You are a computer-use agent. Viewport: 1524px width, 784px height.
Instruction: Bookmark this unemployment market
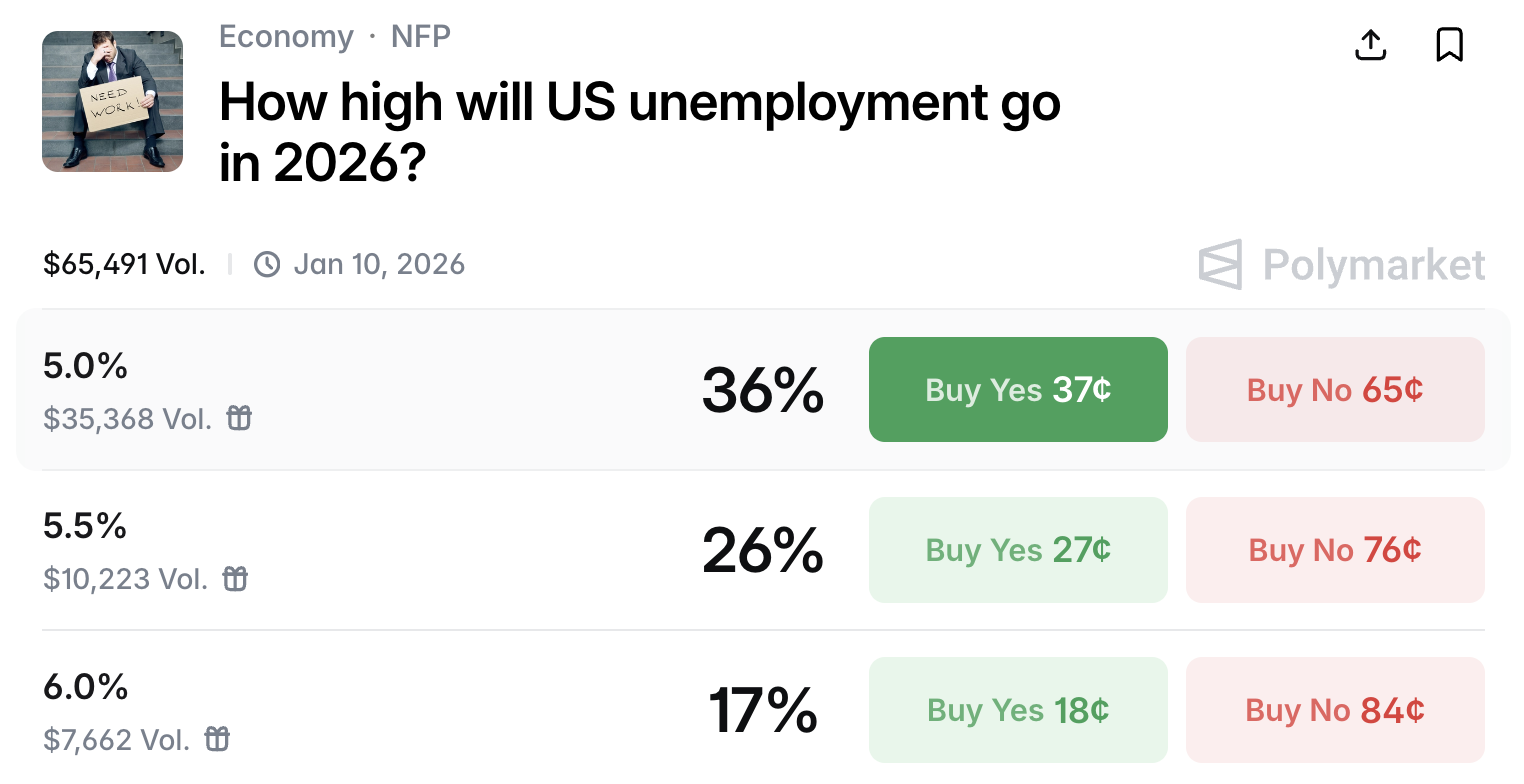pos(1449,45)
